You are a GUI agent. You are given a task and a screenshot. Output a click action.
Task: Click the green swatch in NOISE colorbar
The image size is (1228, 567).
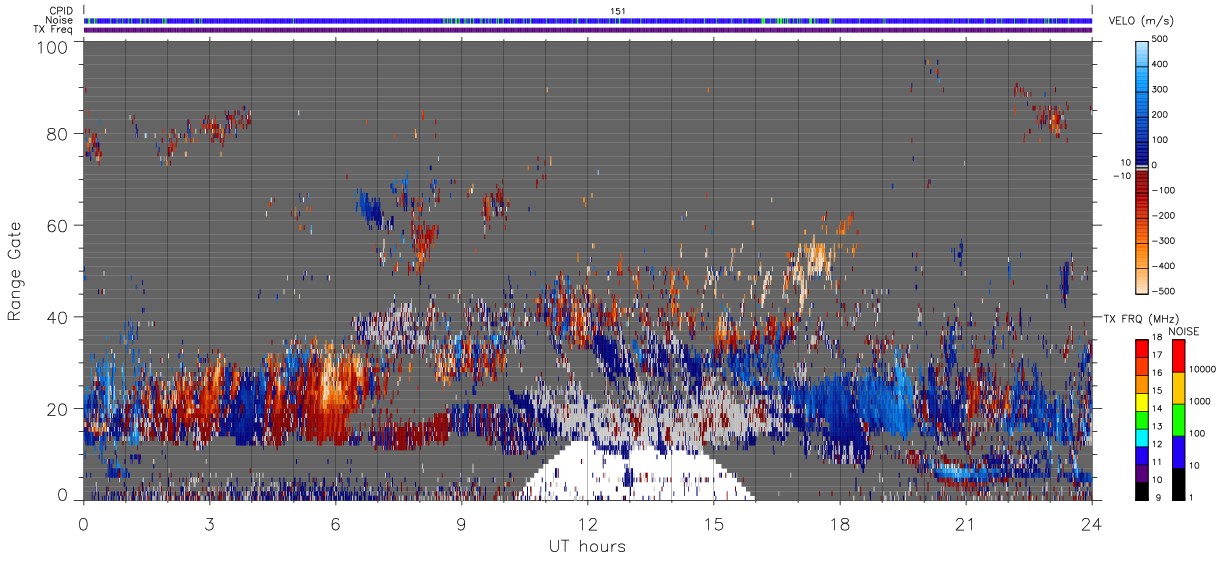click(x=1178, y=419)
